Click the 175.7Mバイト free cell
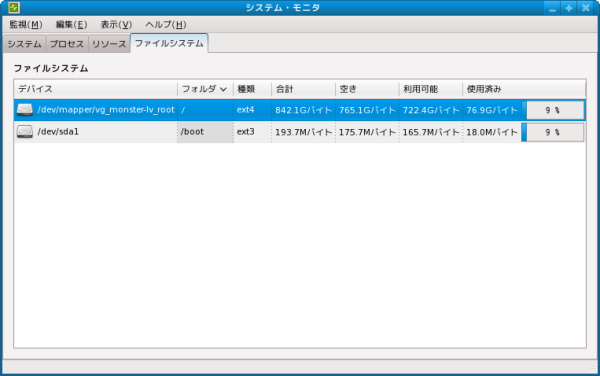 point(367,132)
